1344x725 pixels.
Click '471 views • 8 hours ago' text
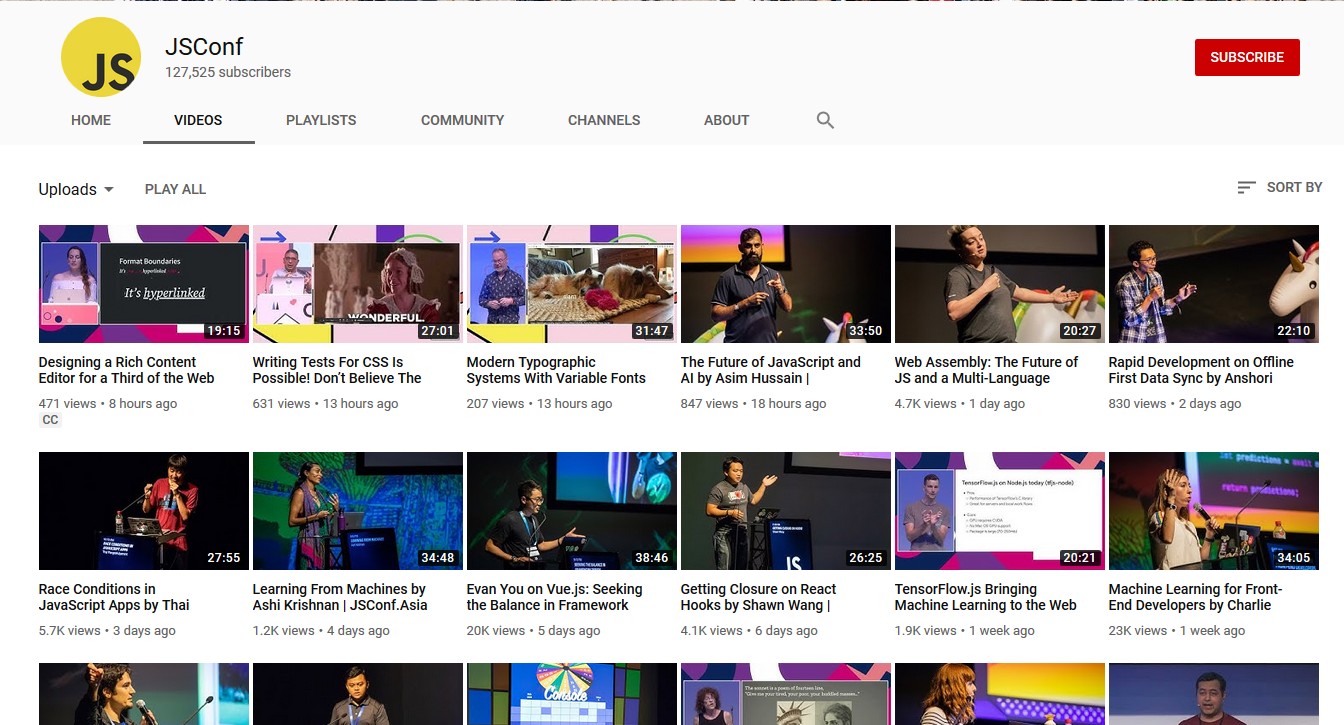point(108,404)
